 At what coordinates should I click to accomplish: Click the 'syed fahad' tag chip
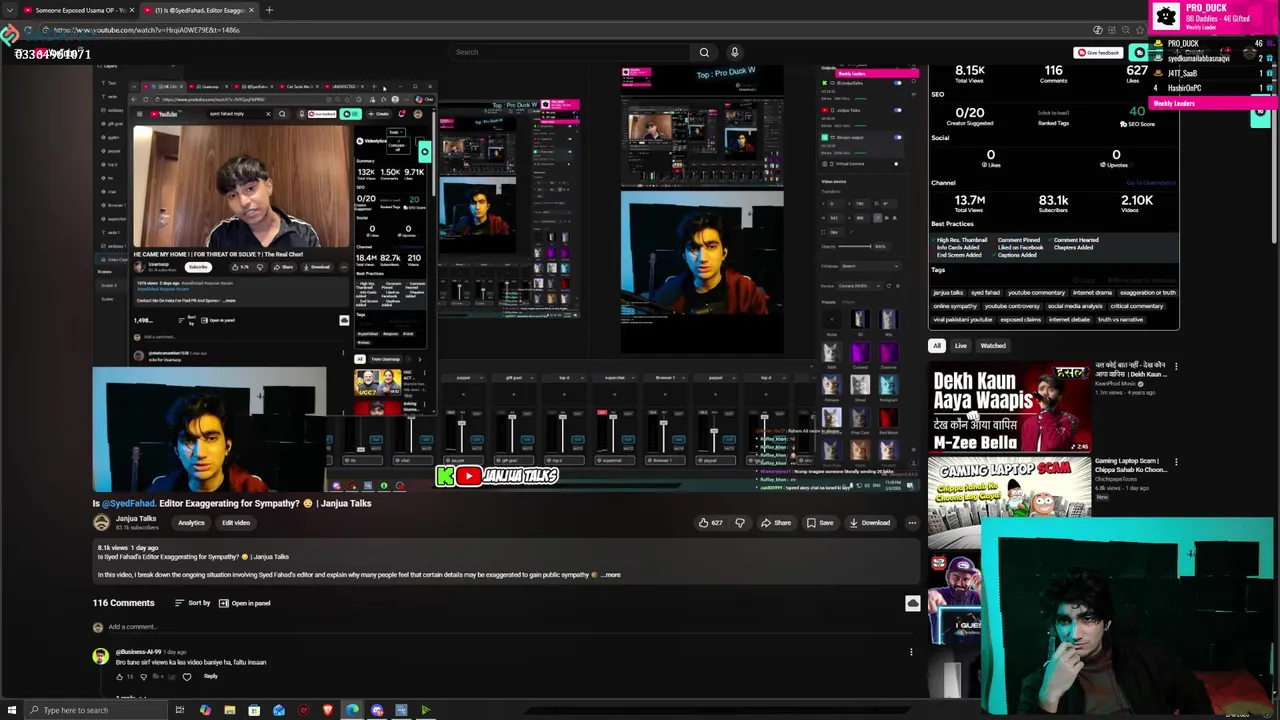click(x=985, y=293)
